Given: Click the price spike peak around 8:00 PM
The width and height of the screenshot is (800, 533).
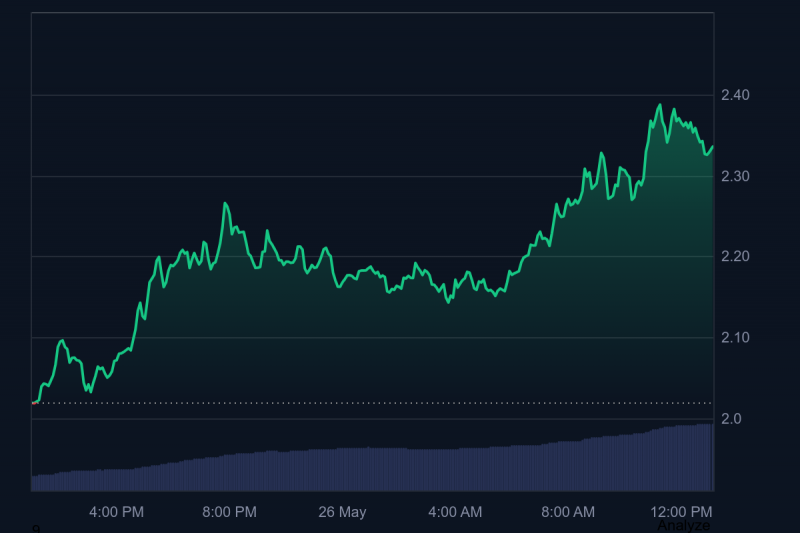Looking at the screenshot, I should click(x=225, y=204).
